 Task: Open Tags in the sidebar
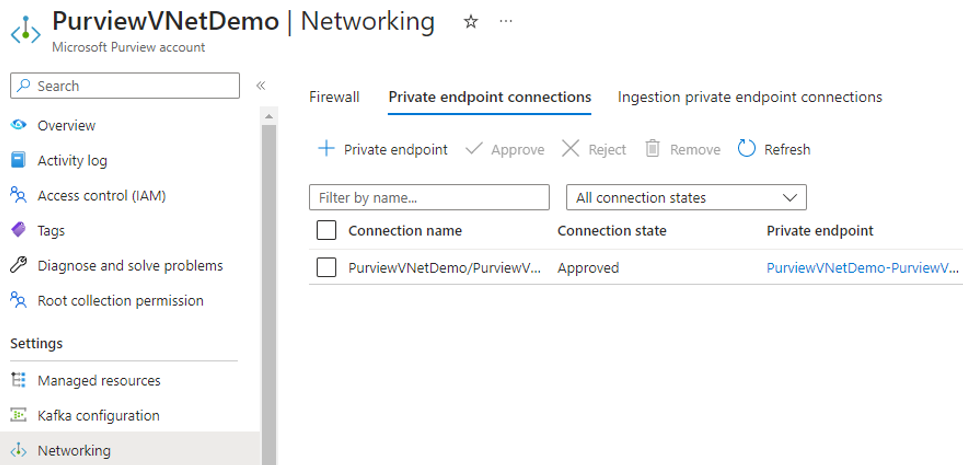pyautogui.click(x=51, y=231)
